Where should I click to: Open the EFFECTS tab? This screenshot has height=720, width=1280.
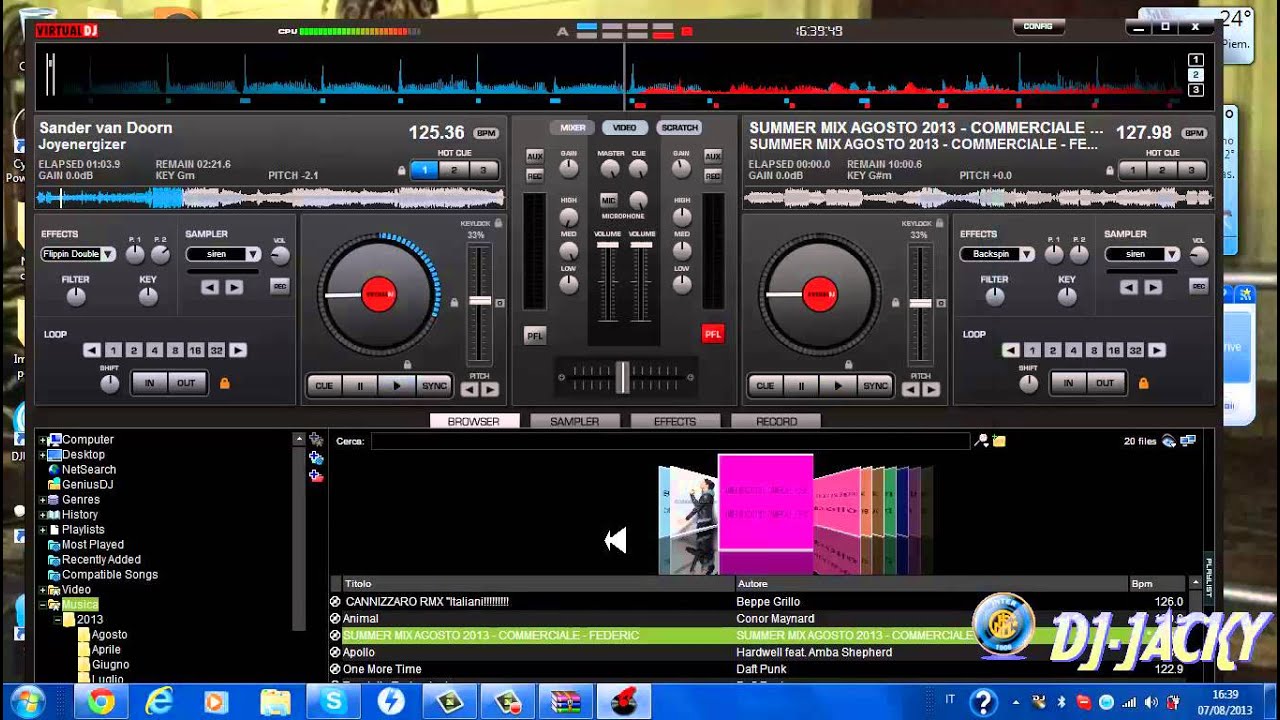click(675, 421)
